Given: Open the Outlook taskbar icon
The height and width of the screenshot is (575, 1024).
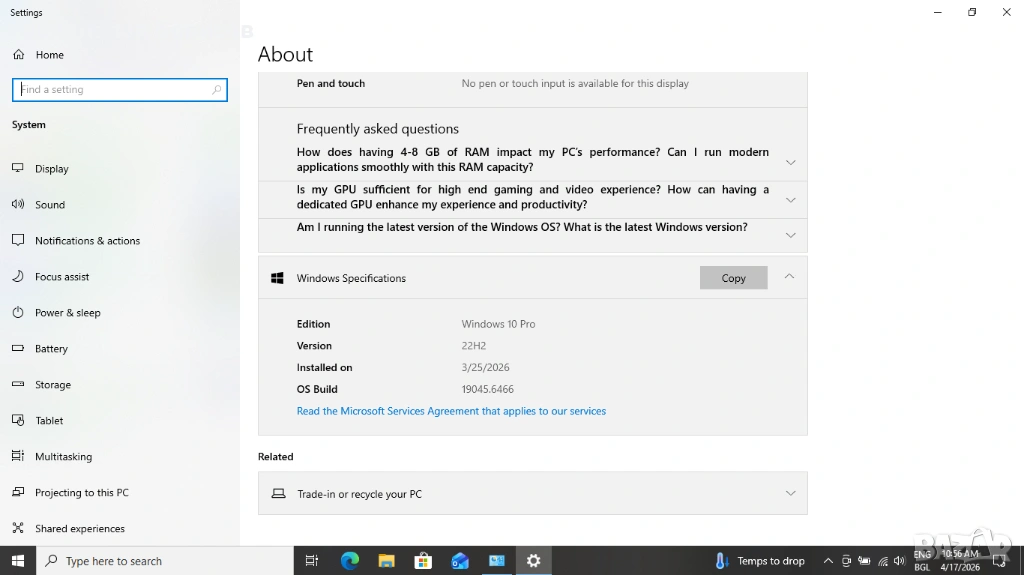Looking at the screenshot, I should [460, 561].
